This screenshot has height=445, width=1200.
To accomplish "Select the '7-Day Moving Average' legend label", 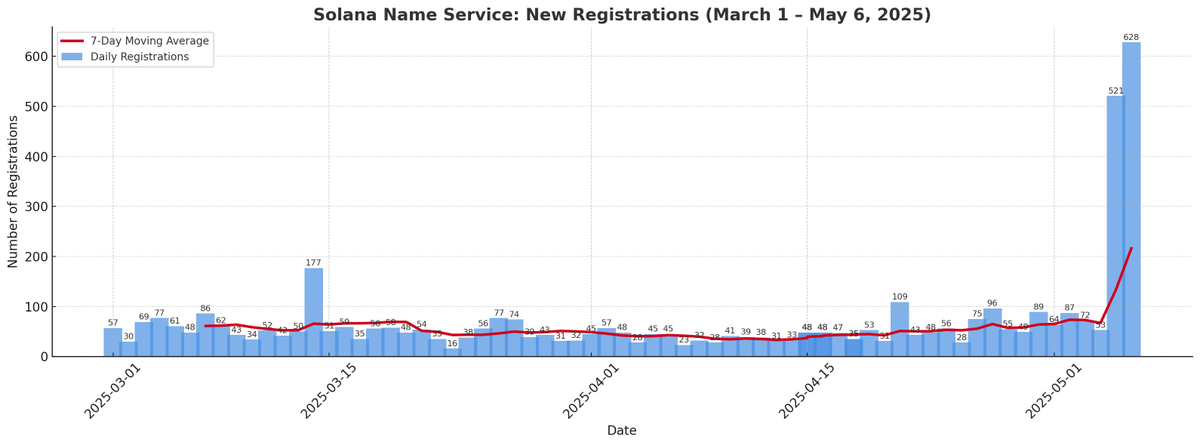I will click(x=150, y=41).
